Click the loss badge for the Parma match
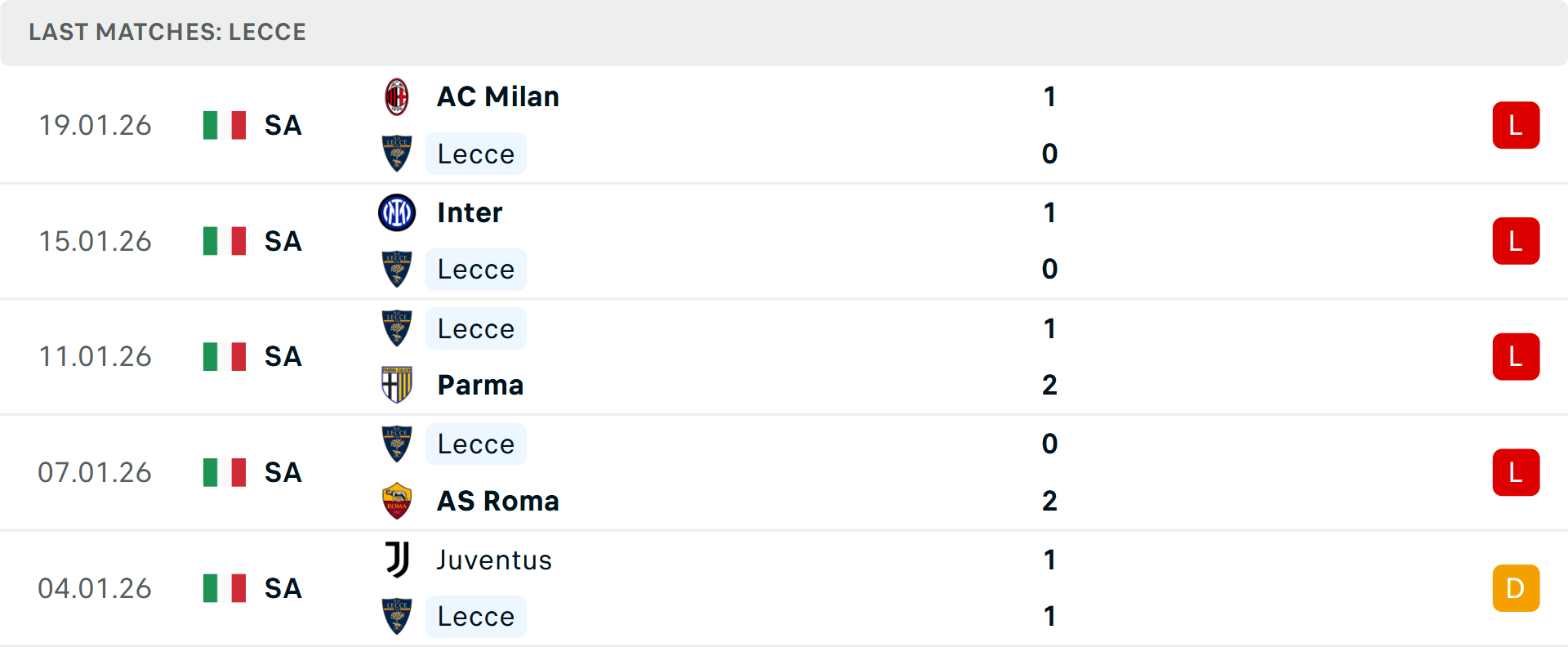Image resolution: width=1568 pixels, height=647 pixels. coord(1516,357)
